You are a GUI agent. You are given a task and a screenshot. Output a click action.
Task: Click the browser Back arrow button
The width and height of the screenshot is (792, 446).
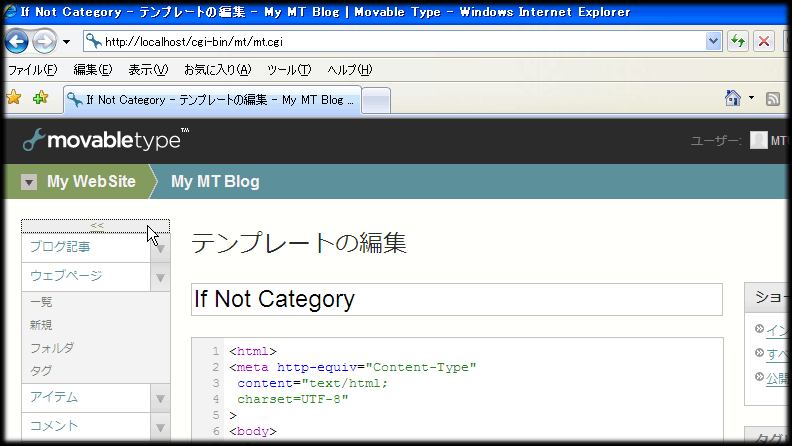pos(17,41)
